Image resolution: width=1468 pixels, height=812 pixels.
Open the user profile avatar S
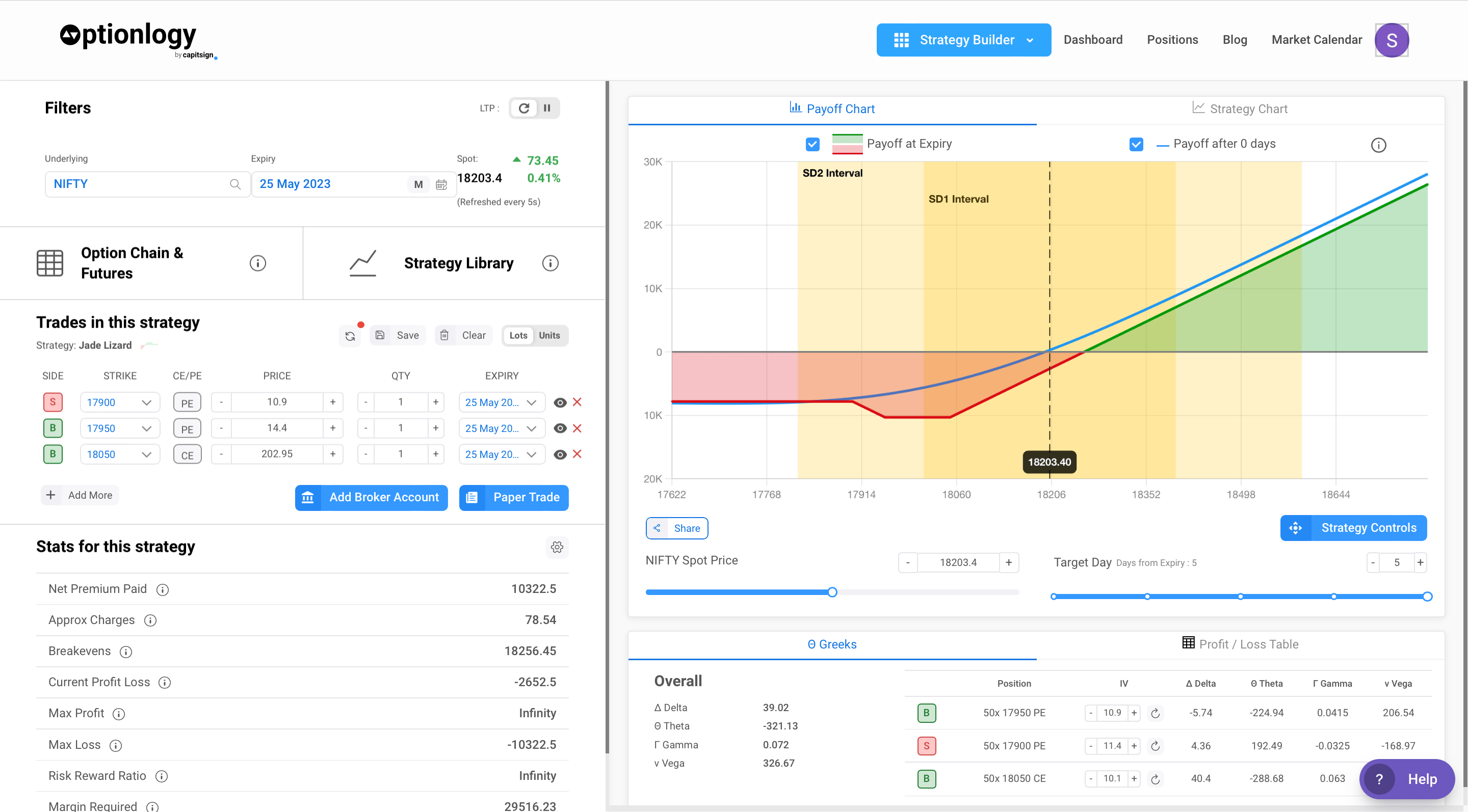(x=1391, y=40)
